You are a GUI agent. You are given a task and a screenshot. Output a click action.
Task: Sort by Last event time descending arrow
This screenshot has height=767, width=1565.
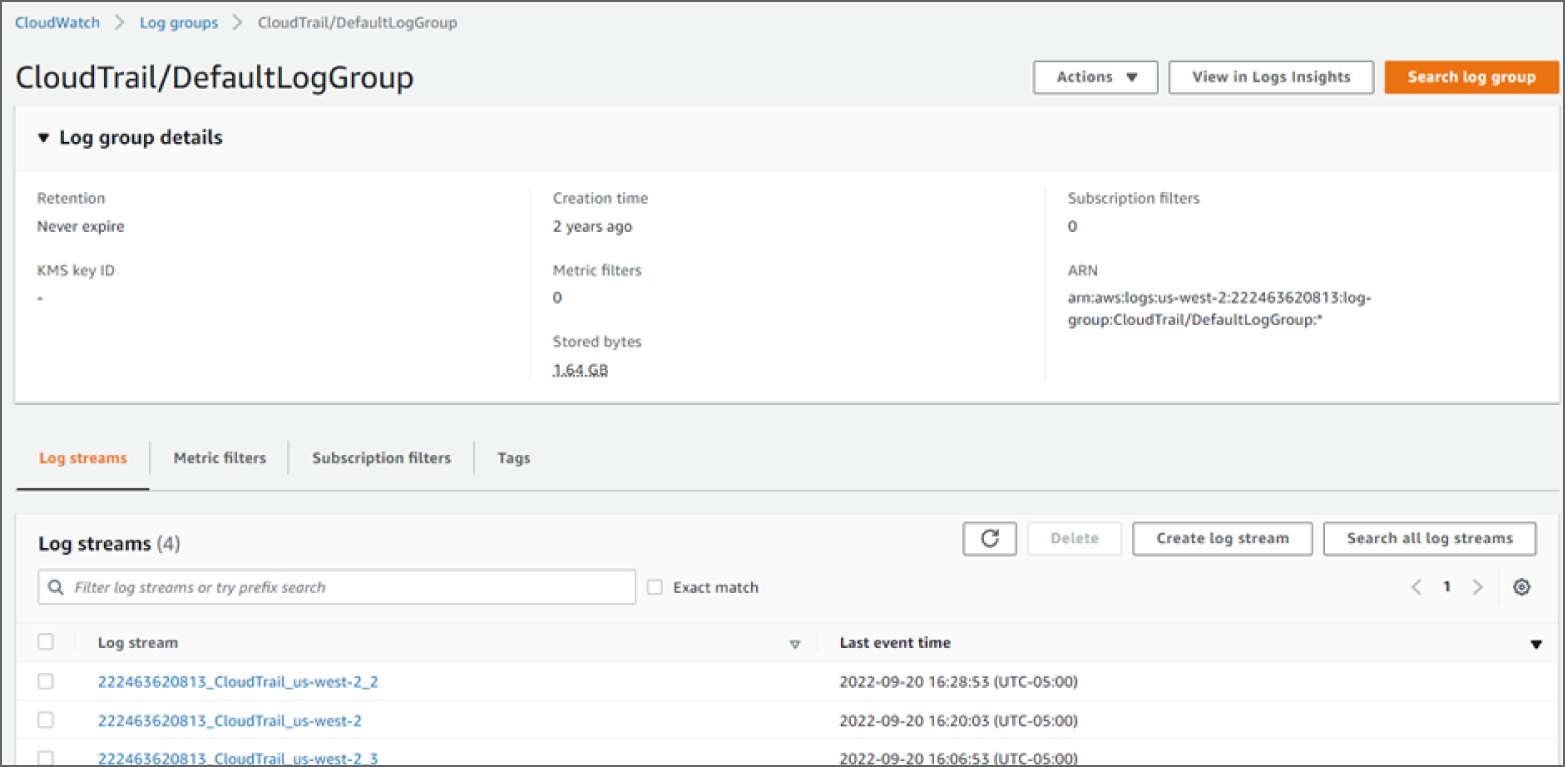[x=1537, y=644]
